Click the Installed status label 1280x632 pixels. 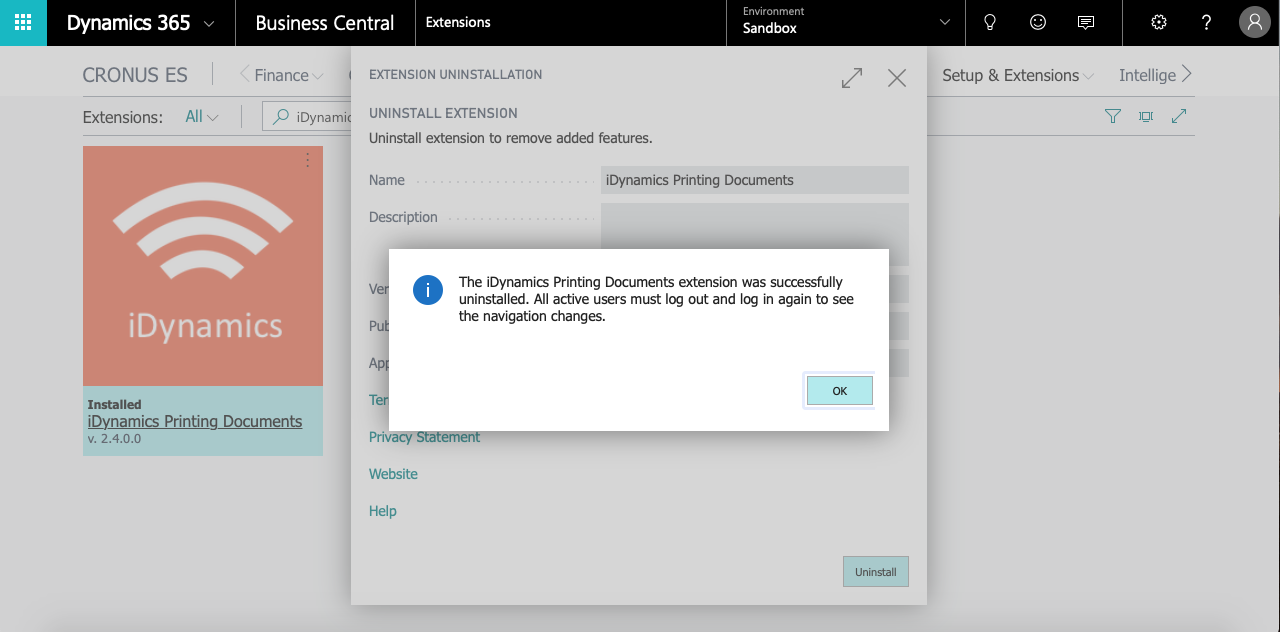tap(115, 405)
